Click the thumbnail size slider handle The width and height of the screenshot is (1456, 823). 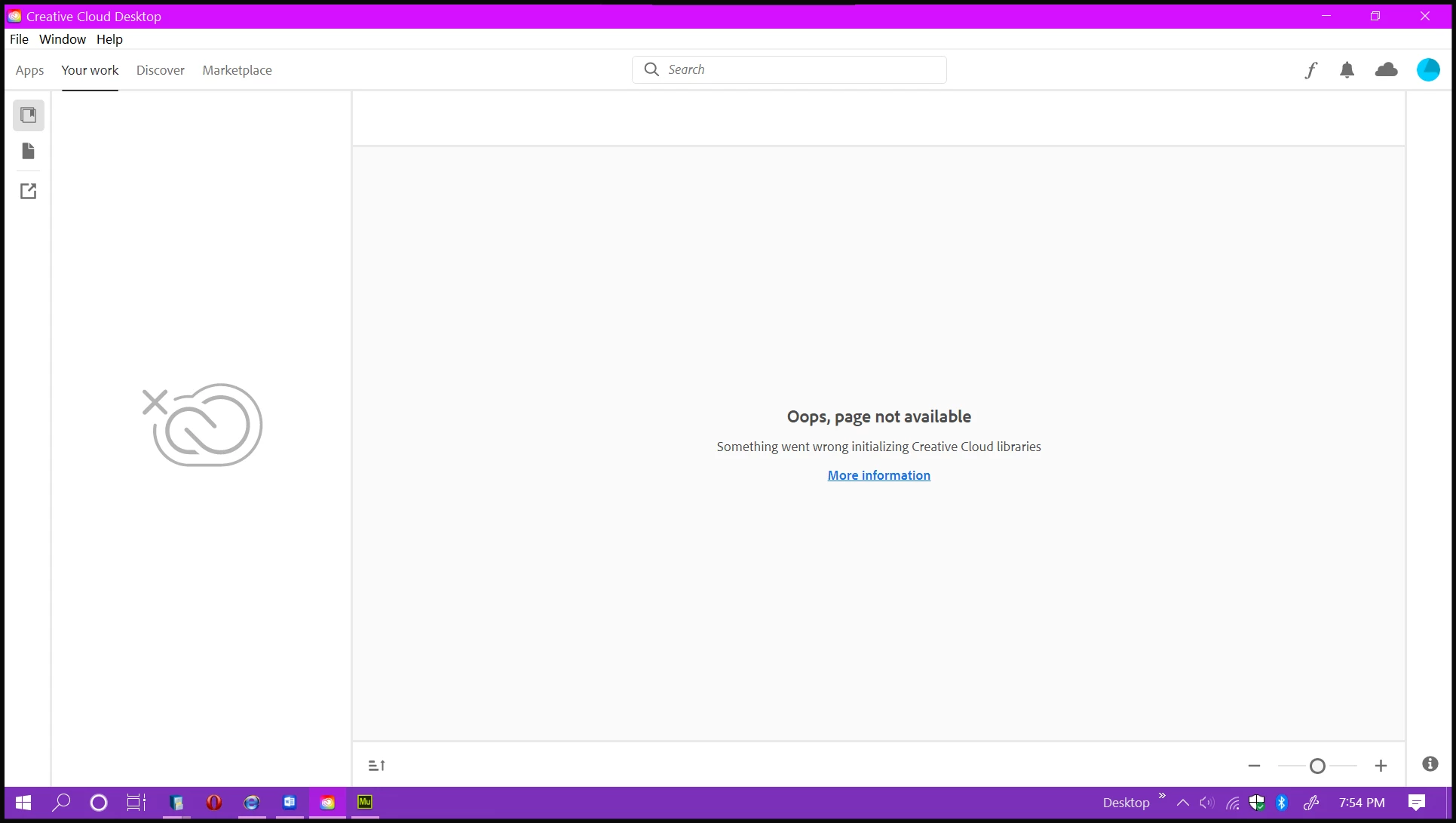(1317, 766)
